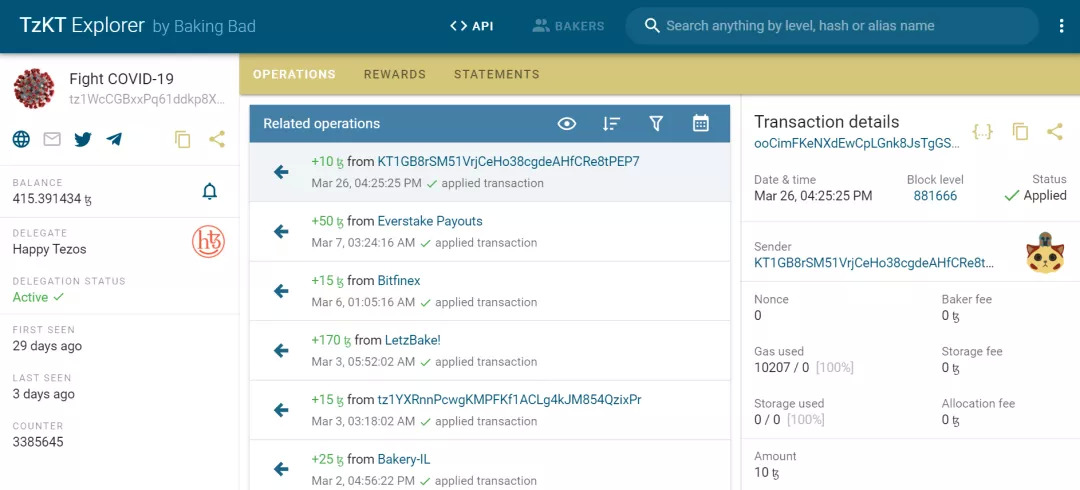Open the more options kebab menu
Viewport: 1080px width, 490px height.
click(1062, 26)
